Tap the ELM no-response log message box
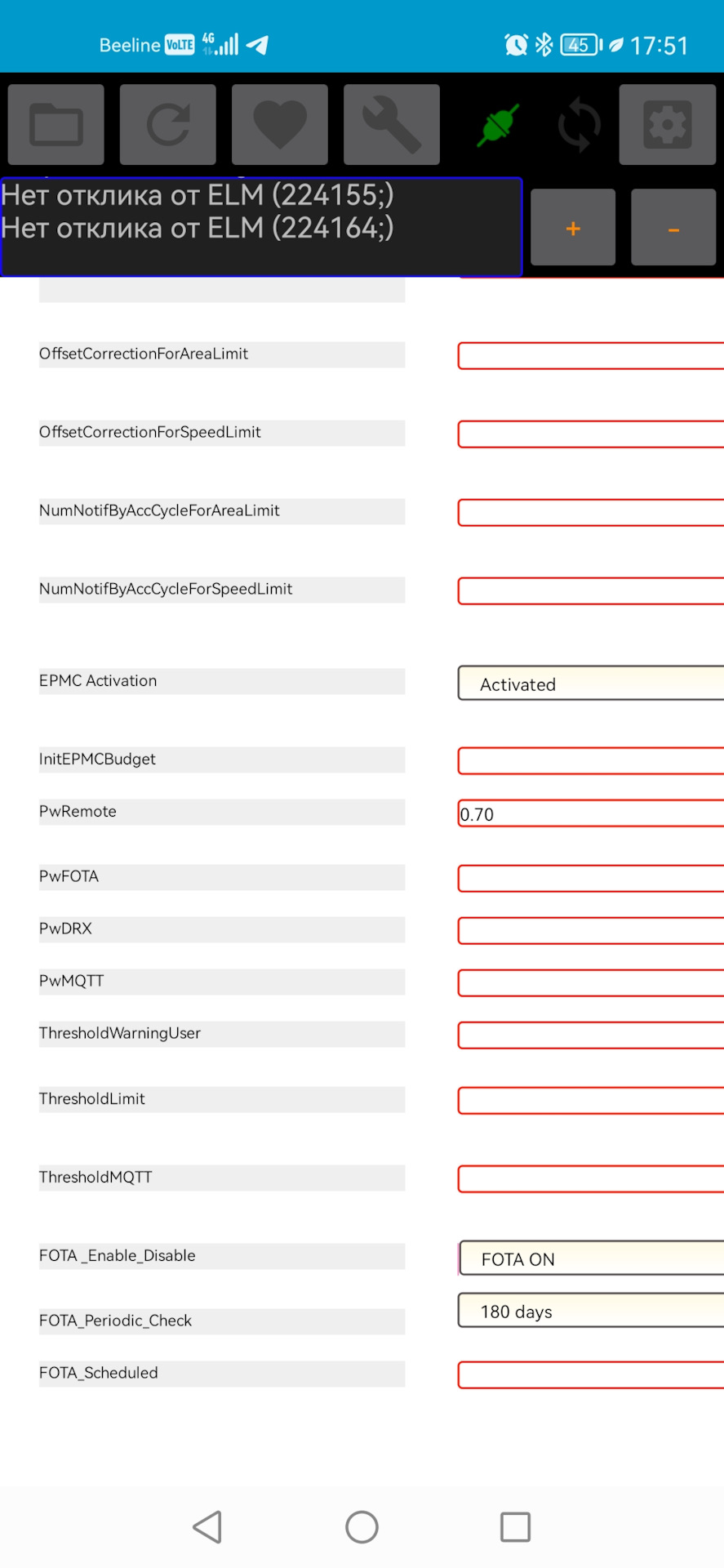The height and width of the screenshot is (1568, 724). (261, 227)
